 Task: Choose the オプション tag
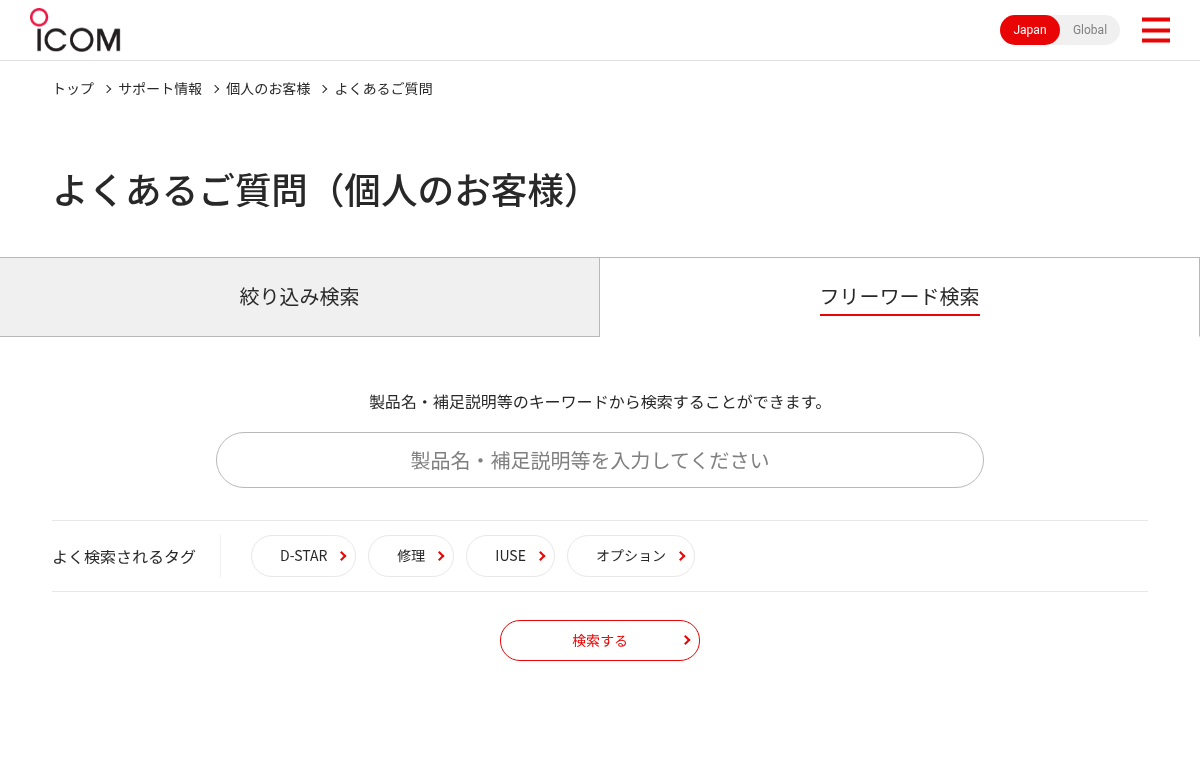(631, 556)
